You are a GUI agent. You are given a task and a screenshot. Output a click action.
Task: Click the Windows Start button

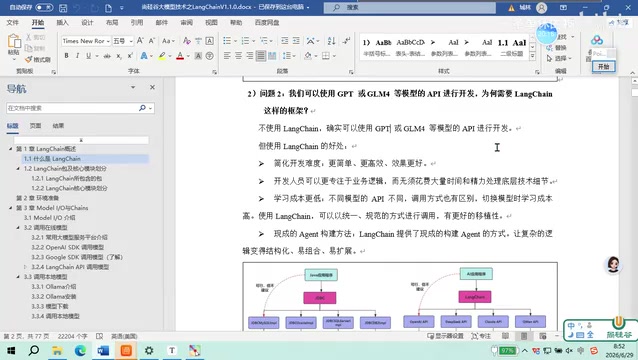pyautogui.click(x=11, y=350)
